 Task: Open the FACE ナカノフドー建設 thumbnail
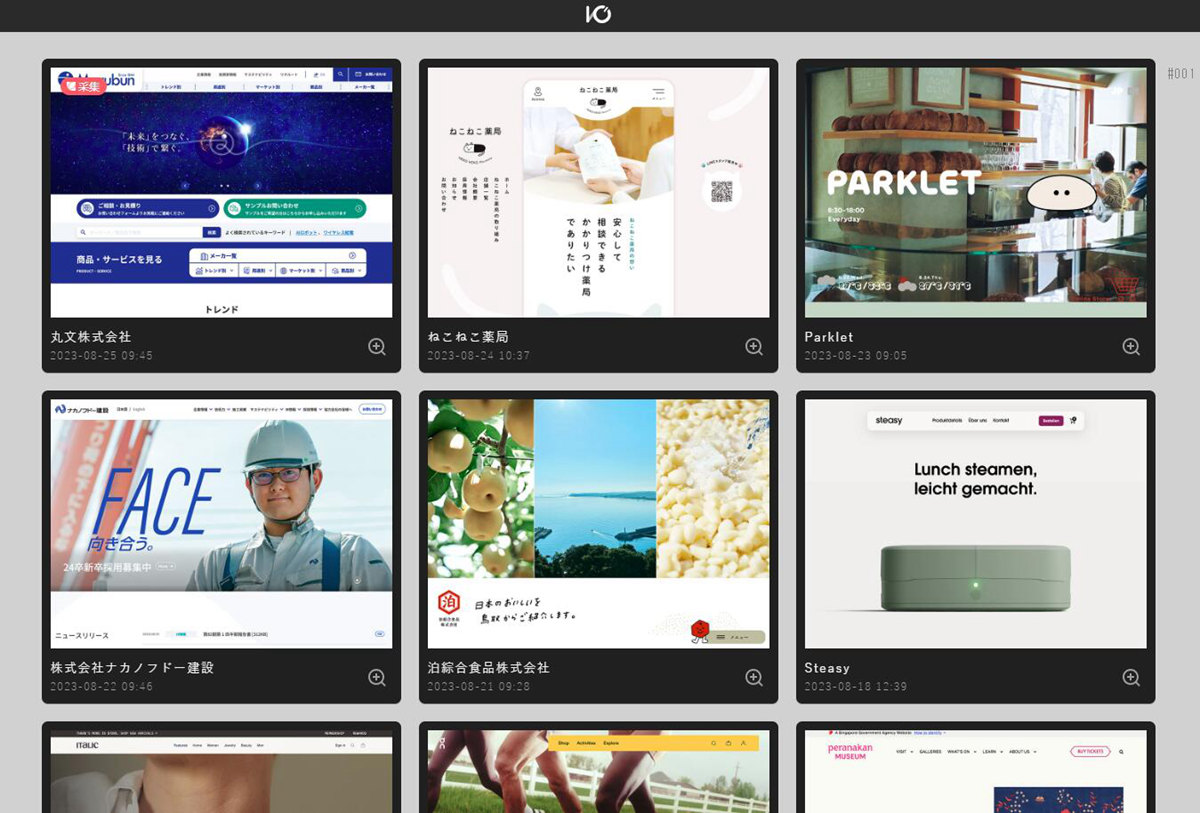pyautogui.click(x=222, y=524)
